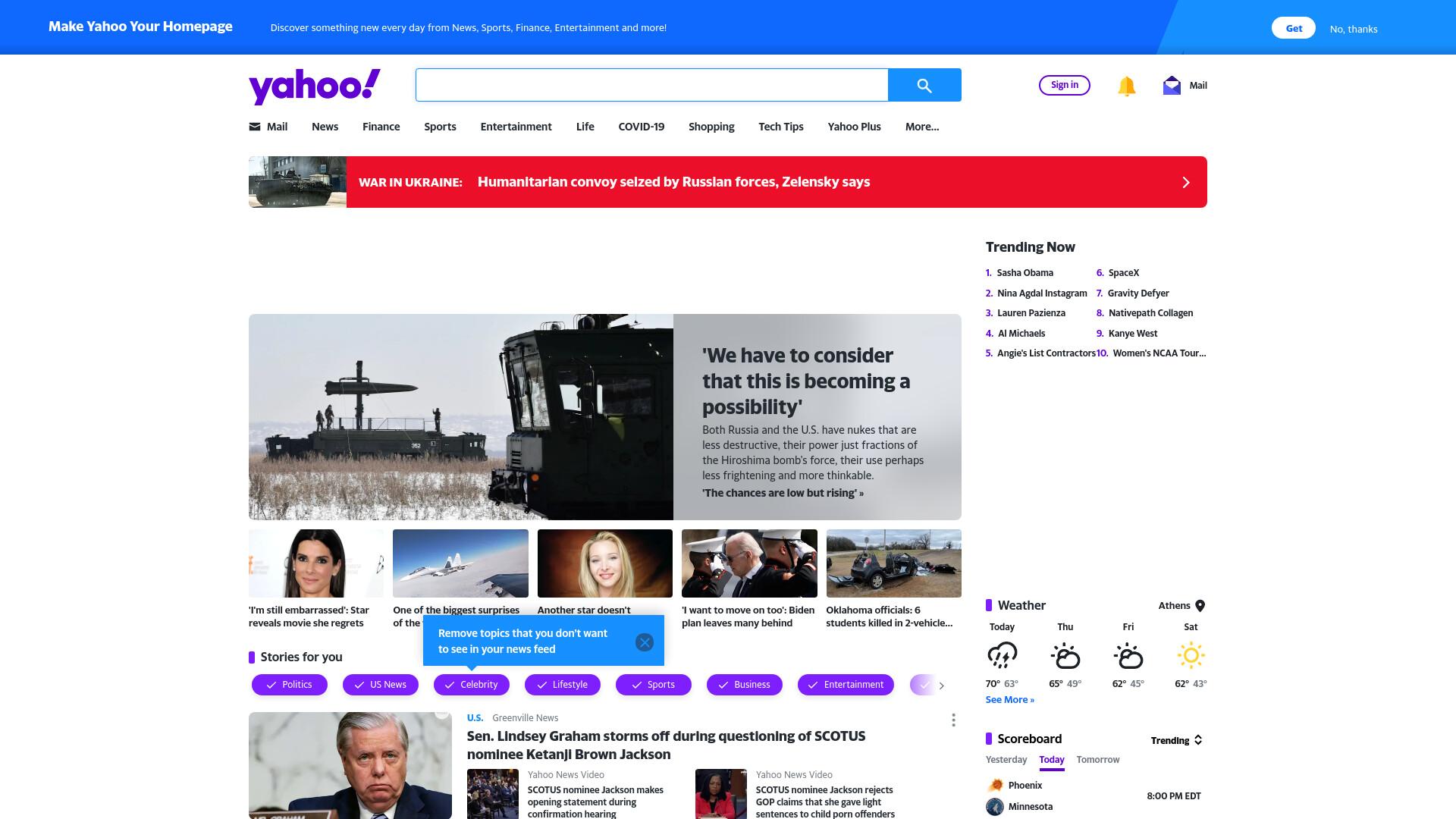Image resolution: width=1456 pixels, height=819 pixels.
Task: Dismiss banner with No, thanks
Action: point(1354,29)
